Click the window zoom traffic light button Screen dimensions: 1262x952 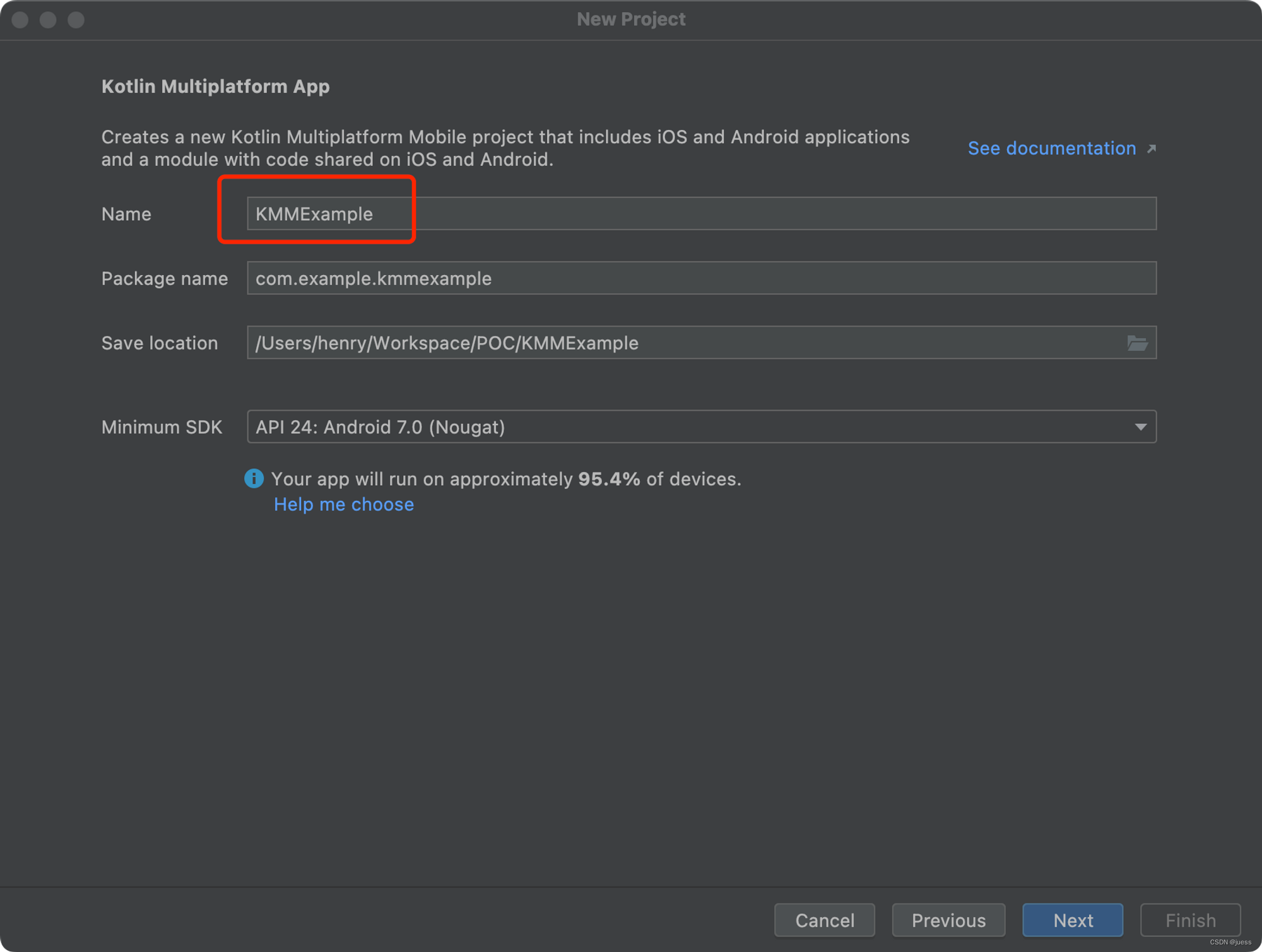click(76, 20)
